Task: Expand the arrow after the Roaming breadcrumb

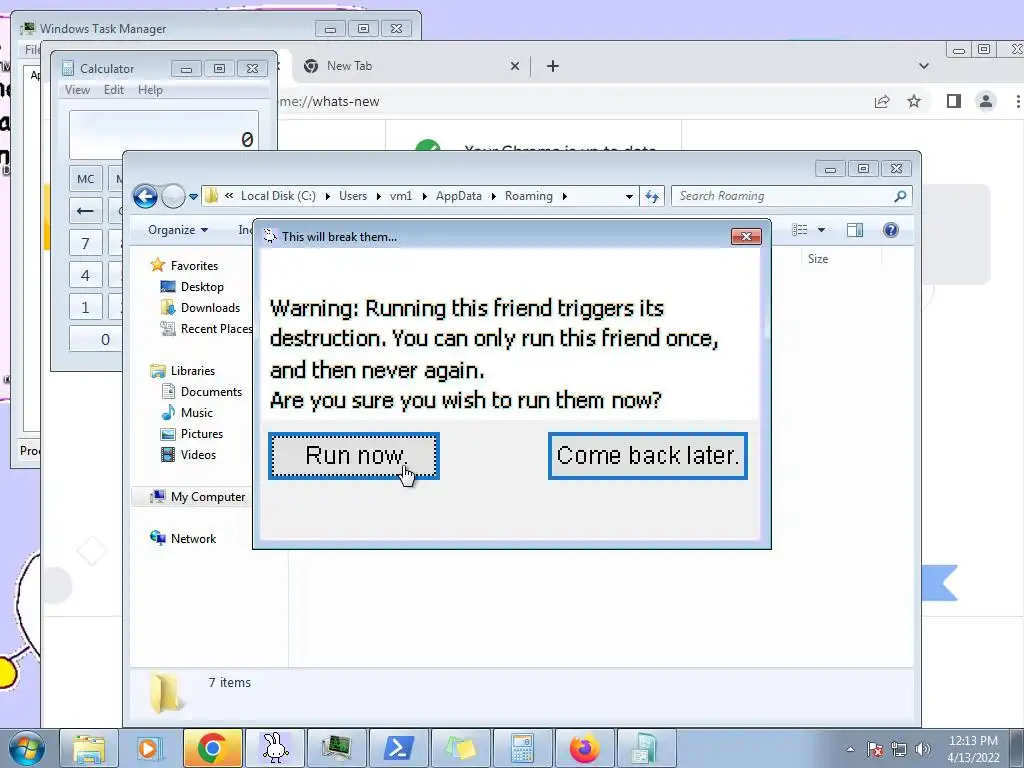Action: pos(565,196)
